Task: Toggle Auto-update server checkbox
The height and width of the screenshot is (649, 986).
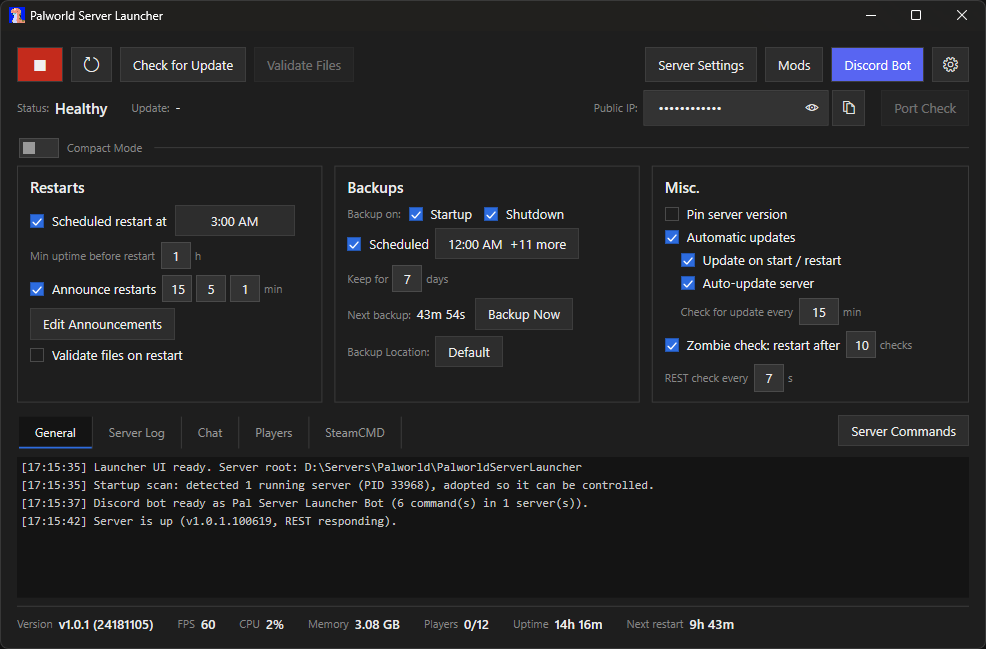Action: (x=688, y=284)
